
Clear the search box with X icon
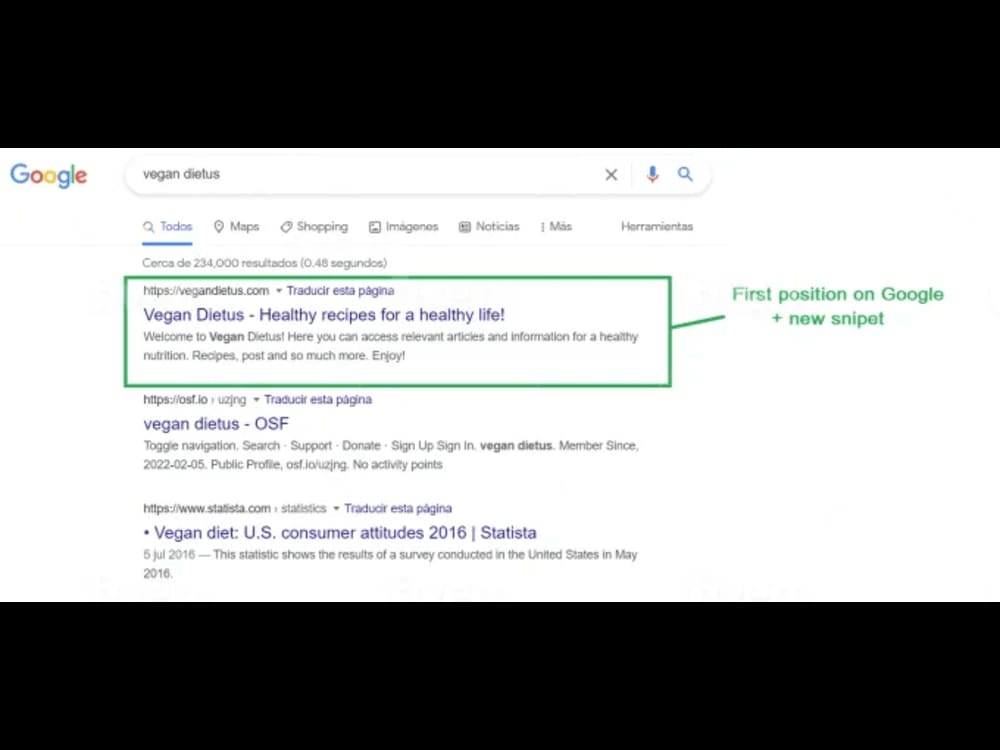point(611,174)
